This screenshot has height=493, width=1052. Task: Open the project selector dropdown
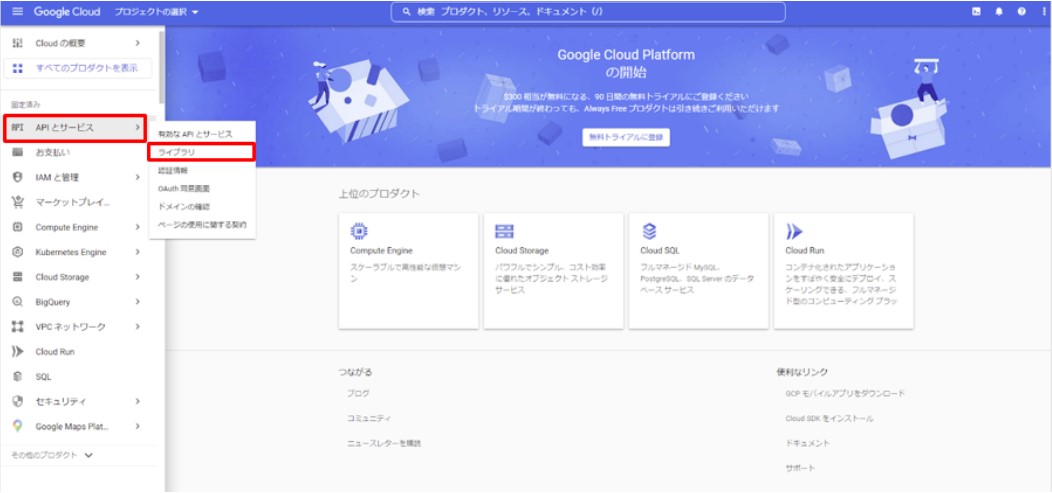point(156,12)
